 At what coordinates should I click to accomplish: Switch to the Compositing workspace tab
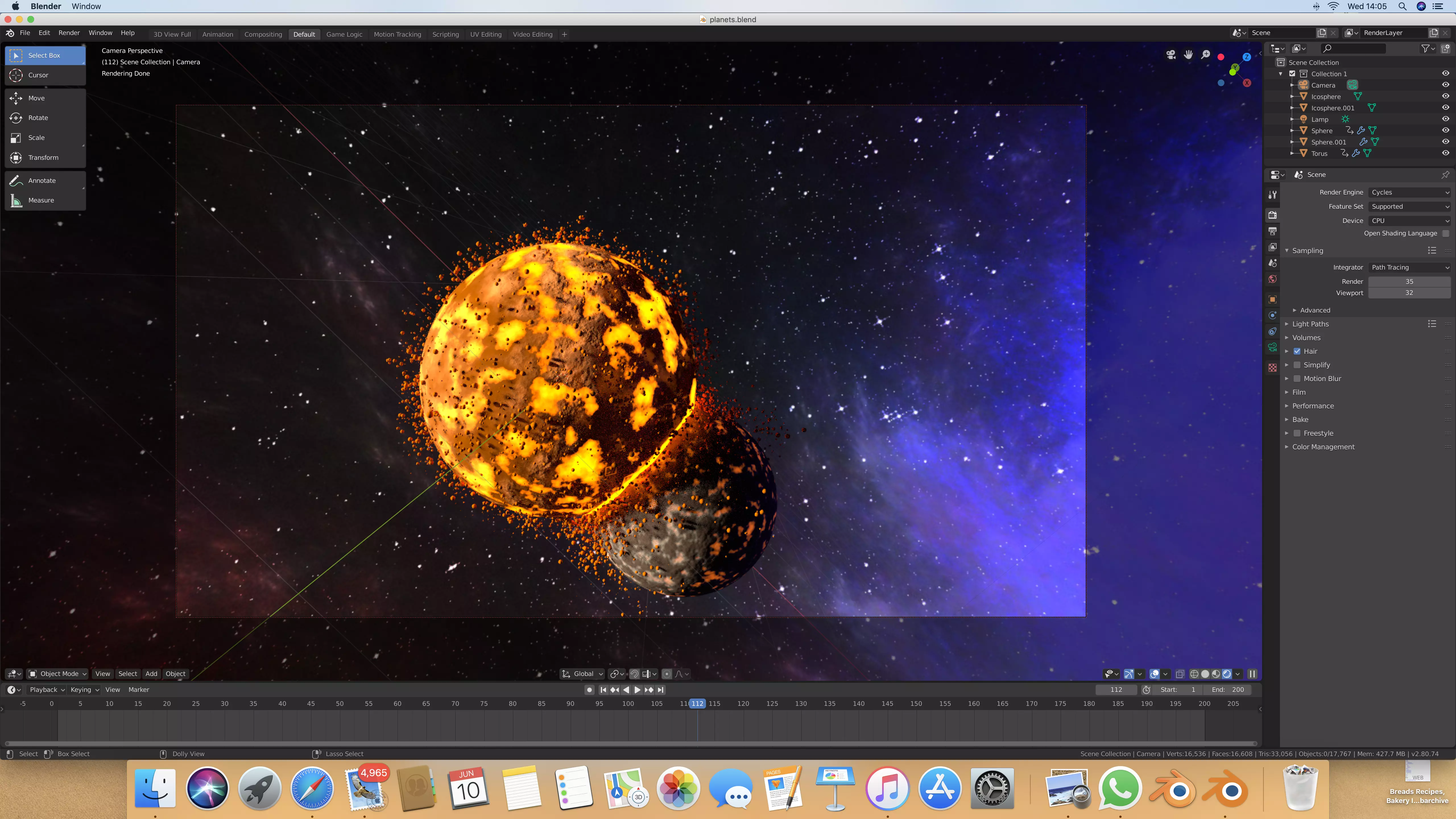pyautogui.click(x=263, y=34)
